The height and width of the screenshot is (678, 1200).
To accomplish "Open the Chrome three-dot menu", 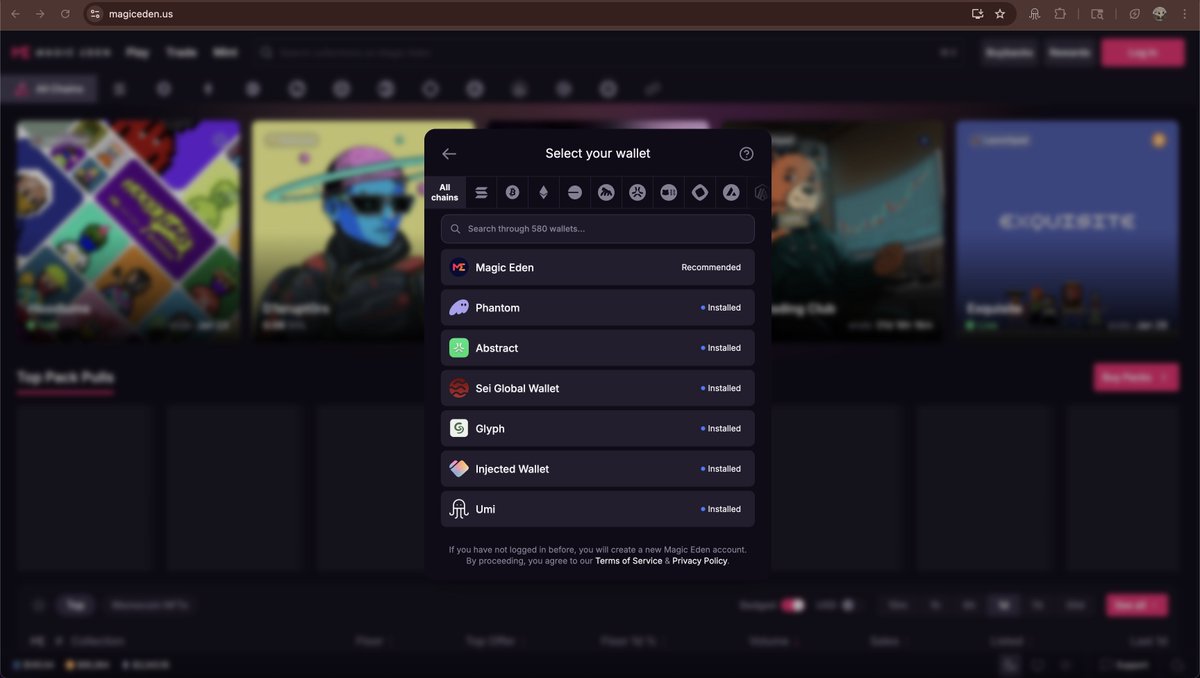I will pos(1185,14).
